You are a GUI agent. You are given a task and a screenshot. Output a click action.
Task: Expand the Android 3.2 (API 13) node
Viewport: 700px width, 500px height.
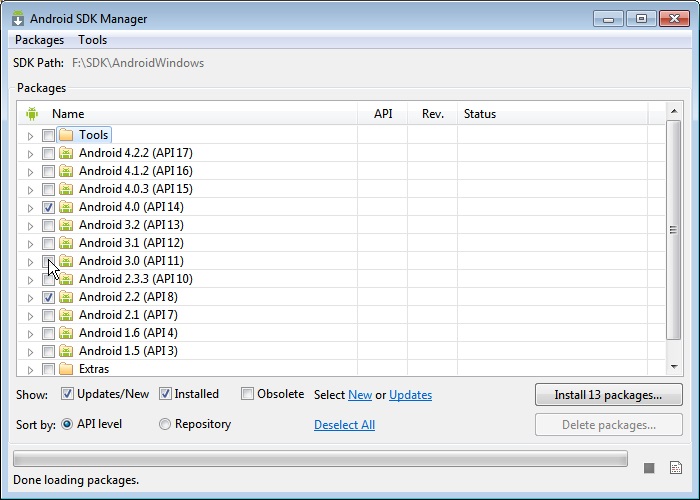point(30,226)
